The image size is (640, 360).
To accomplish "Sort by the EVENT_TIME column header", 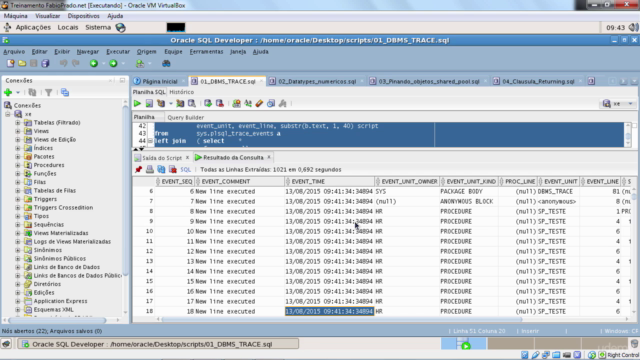I will (x=329, y=181).
